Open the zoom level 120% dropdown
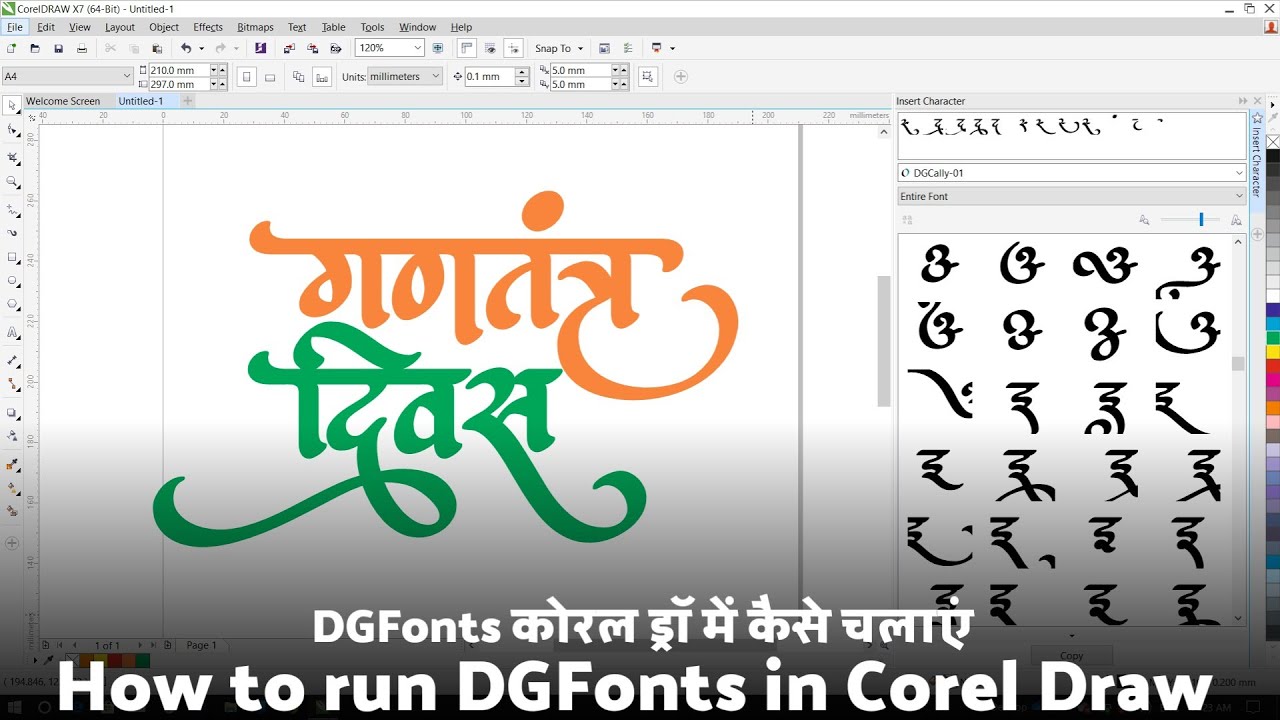Viewport: 1280px width, 720px height. tap(418, 48)
